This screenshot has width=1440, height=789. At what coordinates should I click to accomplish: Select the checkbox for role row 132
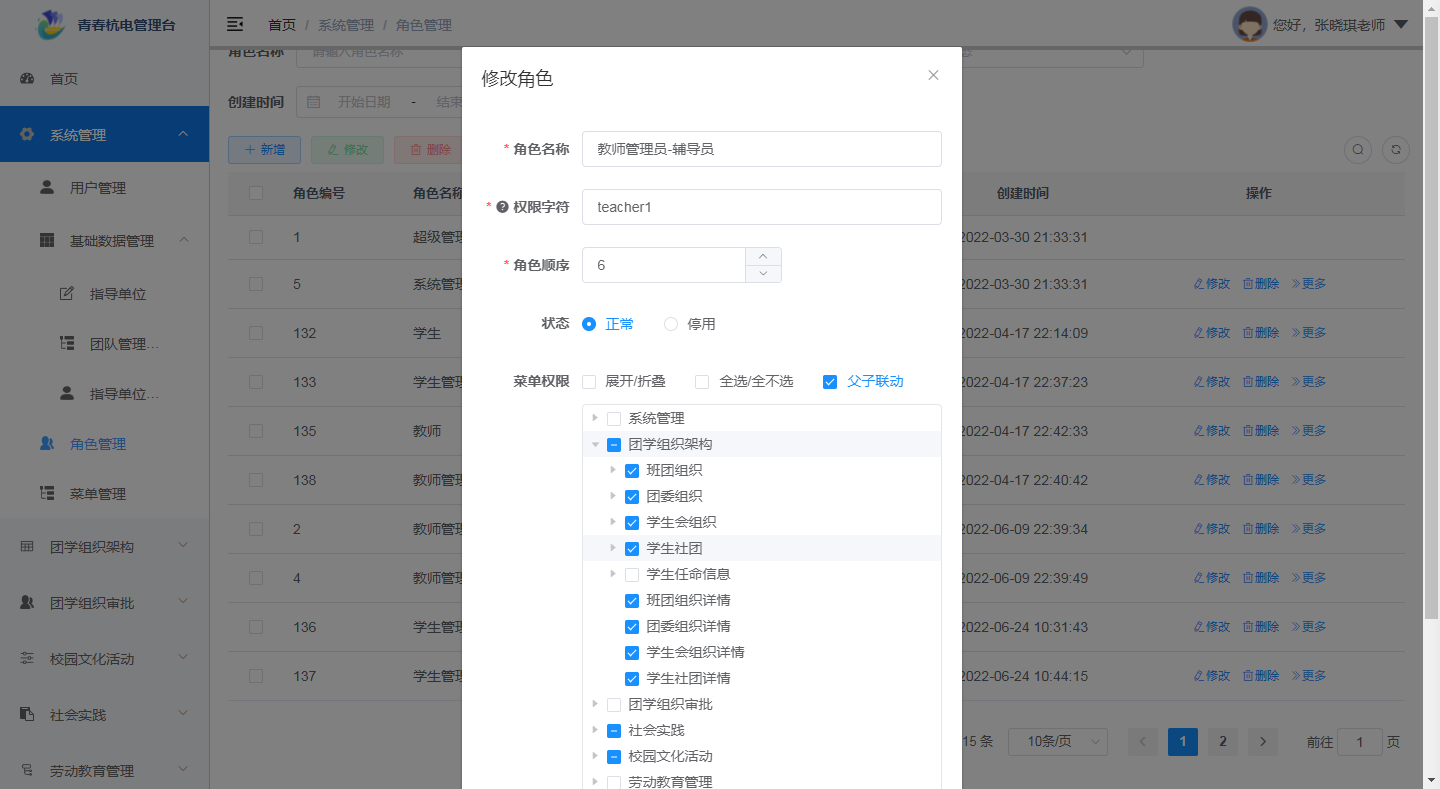[256, 333]
